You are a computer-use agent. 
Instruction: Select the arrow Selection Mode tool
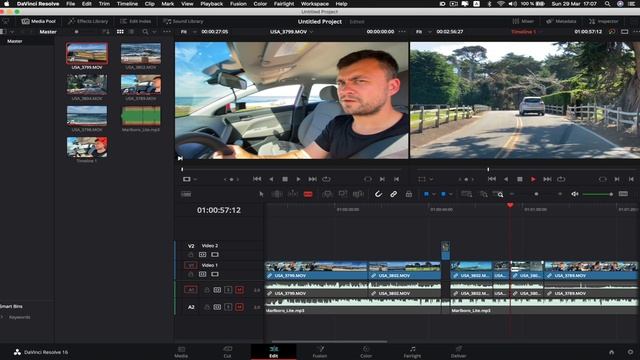261,194
